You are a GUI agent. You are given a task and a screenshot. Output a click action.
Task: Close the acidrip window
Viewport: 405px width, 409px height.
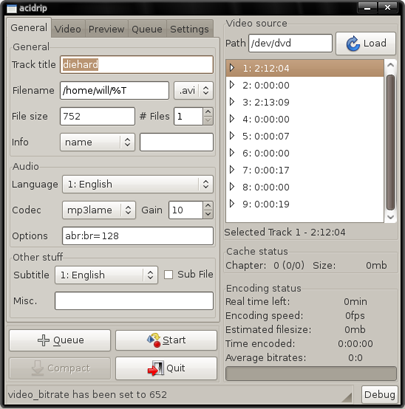pyautogui.click(x=387, y=8)
